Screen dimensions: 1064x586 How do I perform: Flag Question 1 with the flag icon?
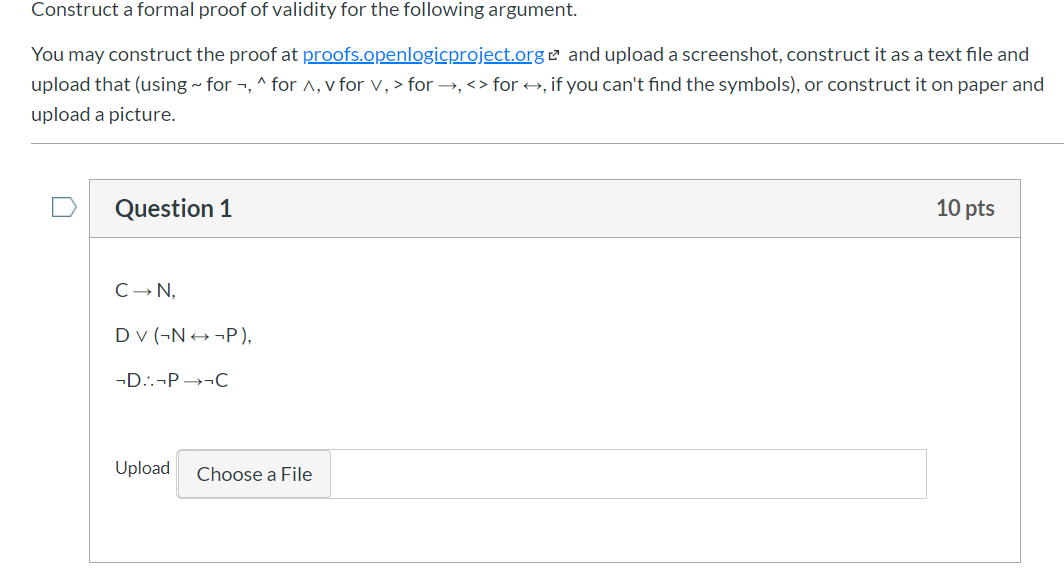tap(64, 208)
